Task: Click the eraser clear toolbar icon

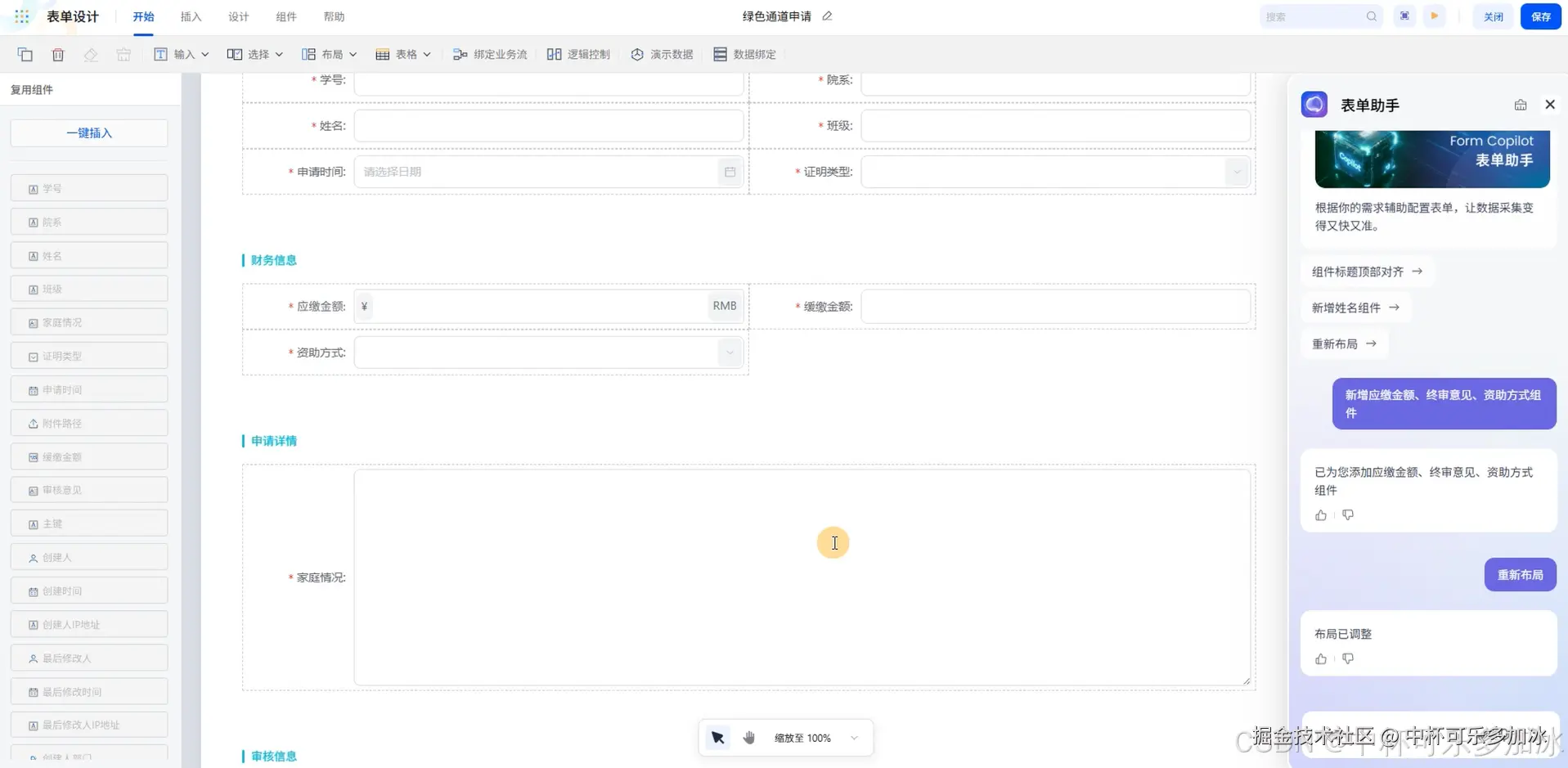Action: tap(91, 55)
